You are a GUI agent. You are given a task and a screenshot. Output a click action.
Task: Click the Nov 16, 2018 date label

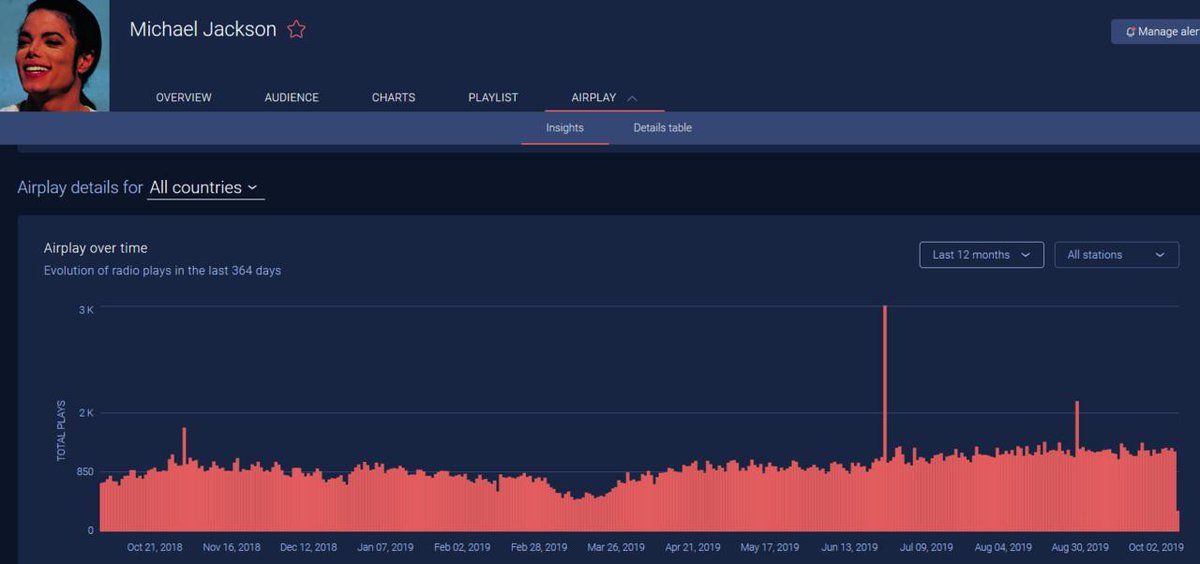pos(231,547)
